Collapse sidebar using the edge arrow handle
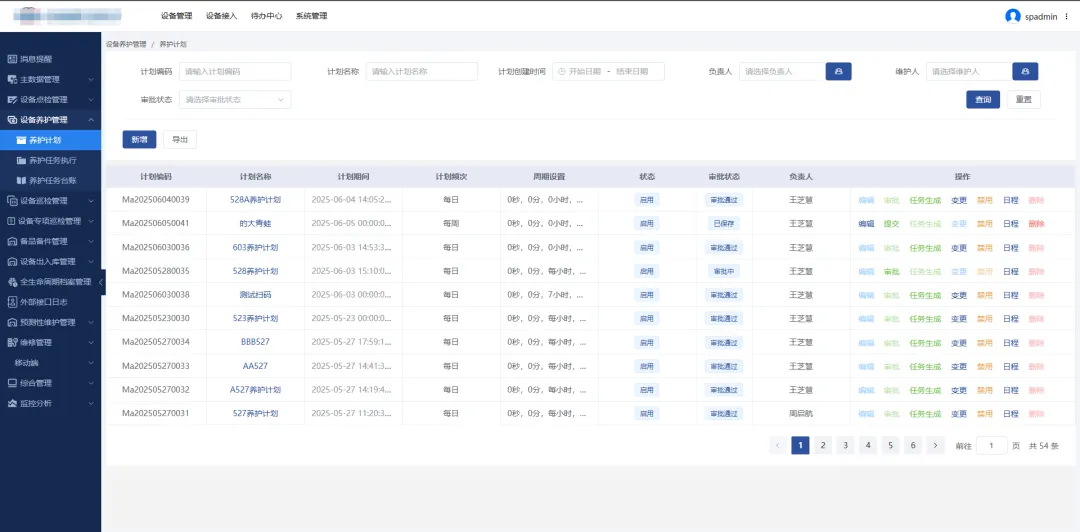Screen dimensions: 1080x532 [x=101, y=282]
